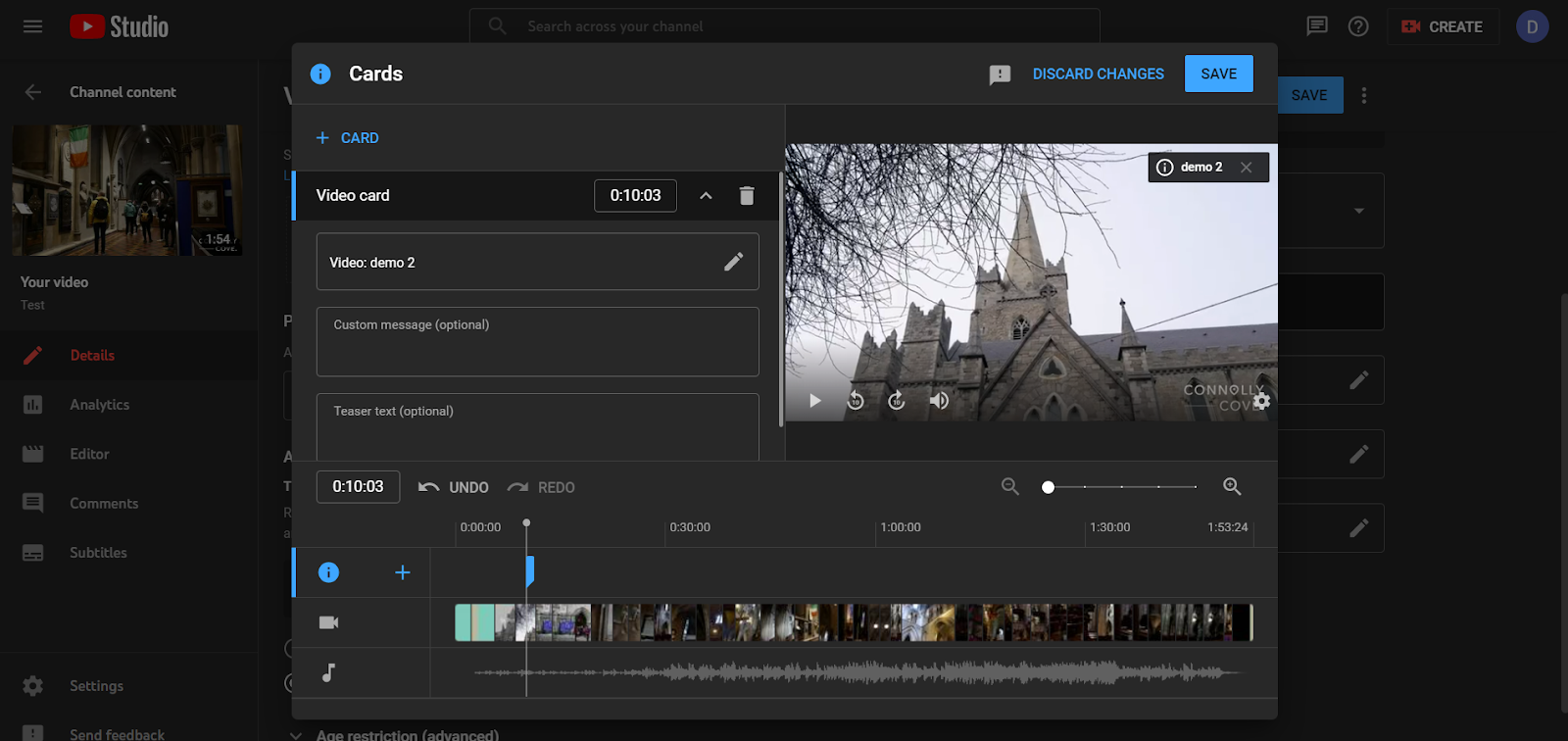Zoom in the timeline
Viewport: 1568px width, 741px height.
coord(1232,486)
